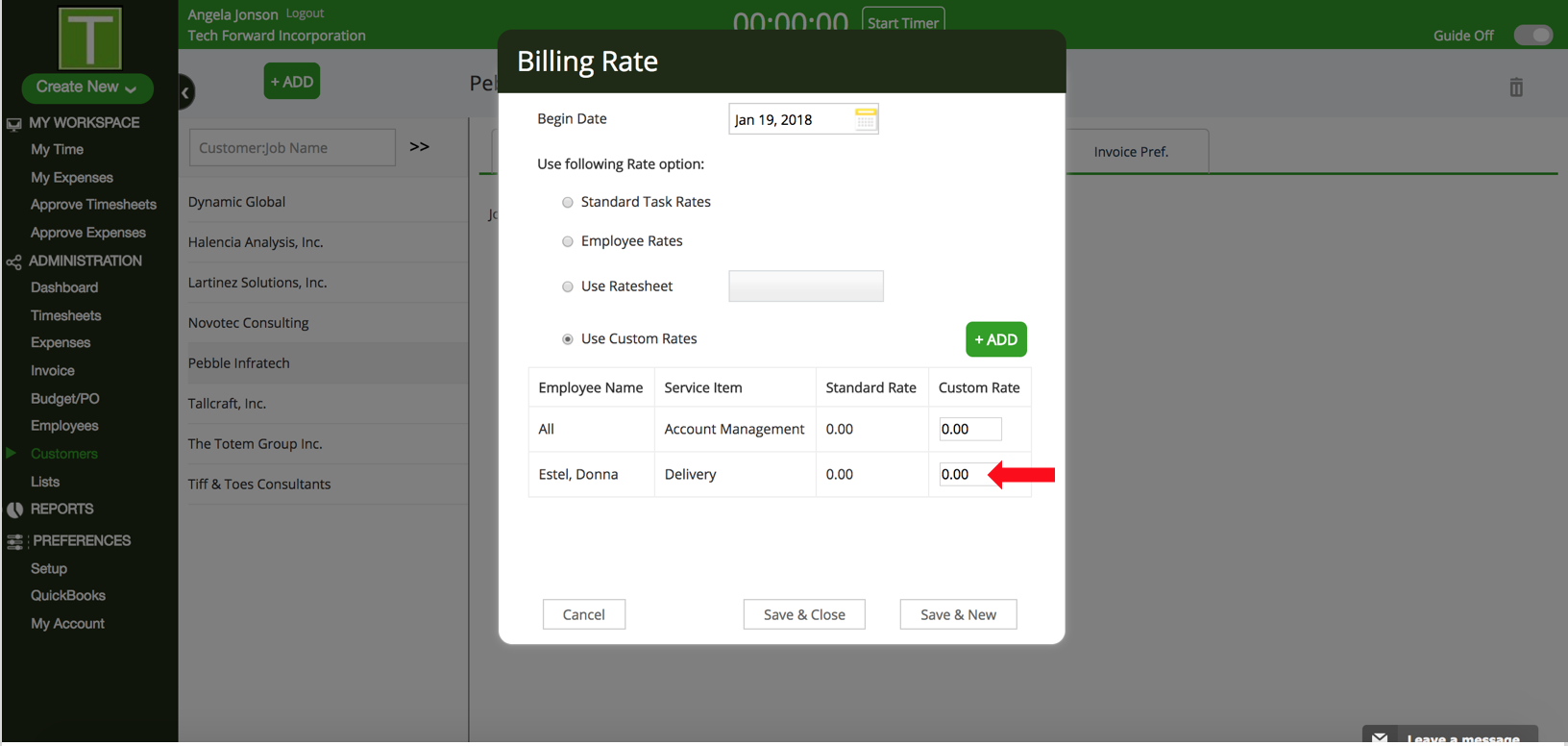Open the Customers page
Image resolution: width=1568 pixels, height=746 pixels.
click(63, 454)
